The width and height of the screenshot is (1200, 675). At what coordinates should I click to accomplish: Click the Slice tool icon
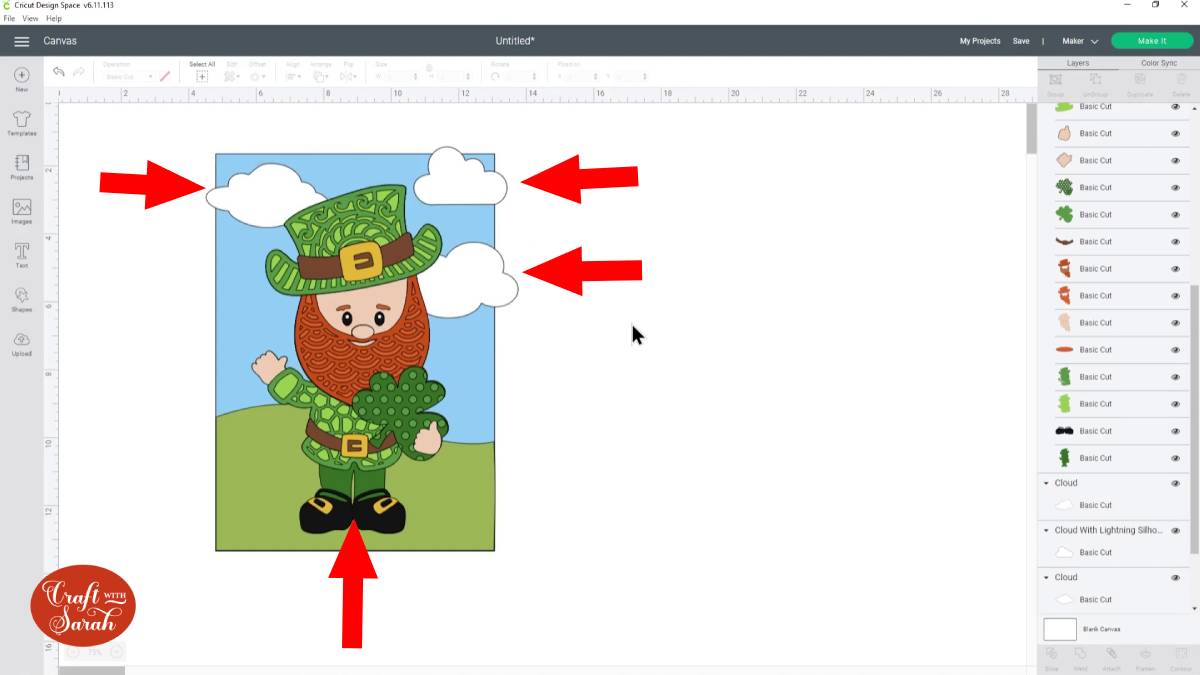[1051, 654]
